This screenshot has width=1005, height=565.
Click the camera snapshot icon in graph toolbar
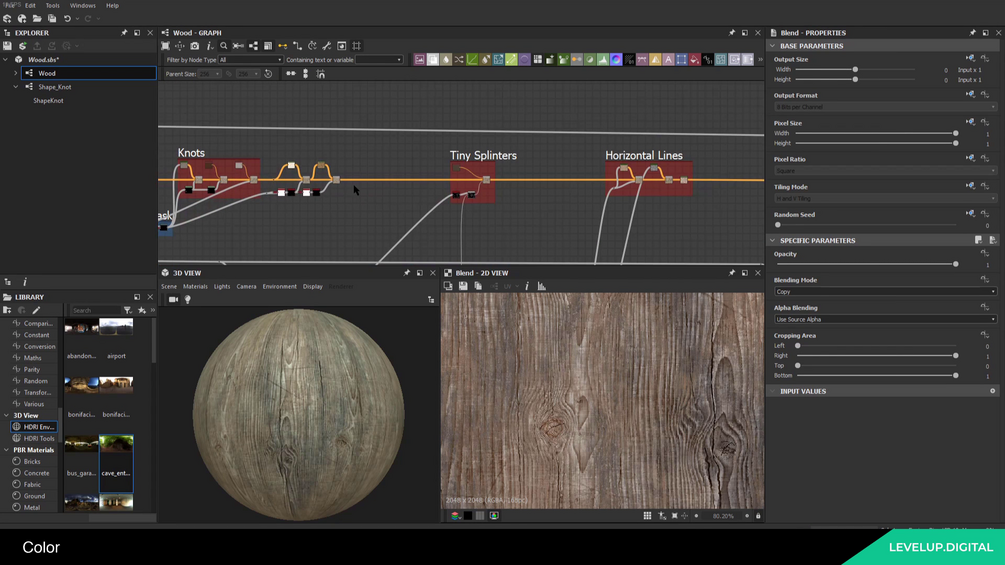click(x=195, y=46)
